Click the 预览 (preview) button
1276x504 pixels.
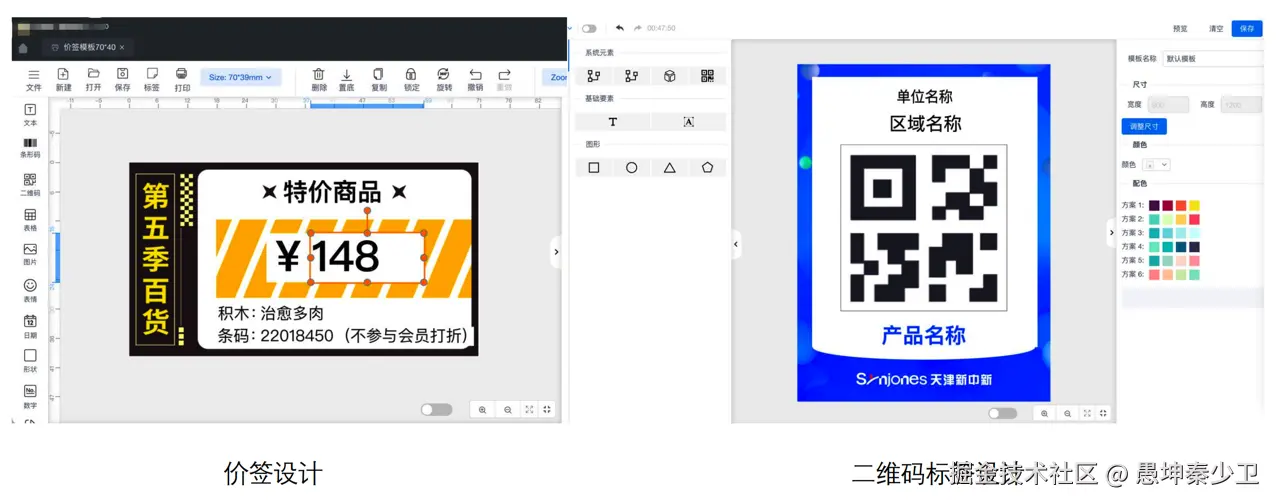point(1180,29)
